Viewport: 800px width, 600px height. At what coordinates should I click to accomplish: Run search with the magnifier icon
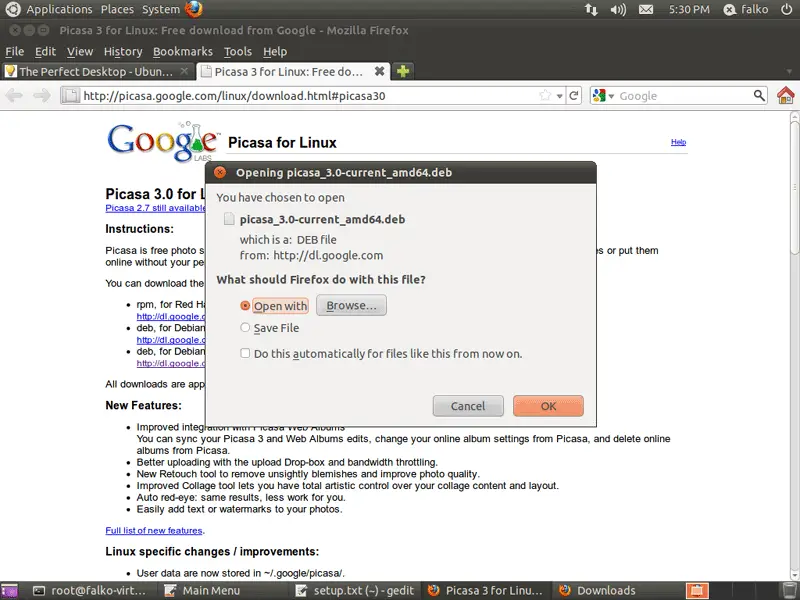pos(759,95)
